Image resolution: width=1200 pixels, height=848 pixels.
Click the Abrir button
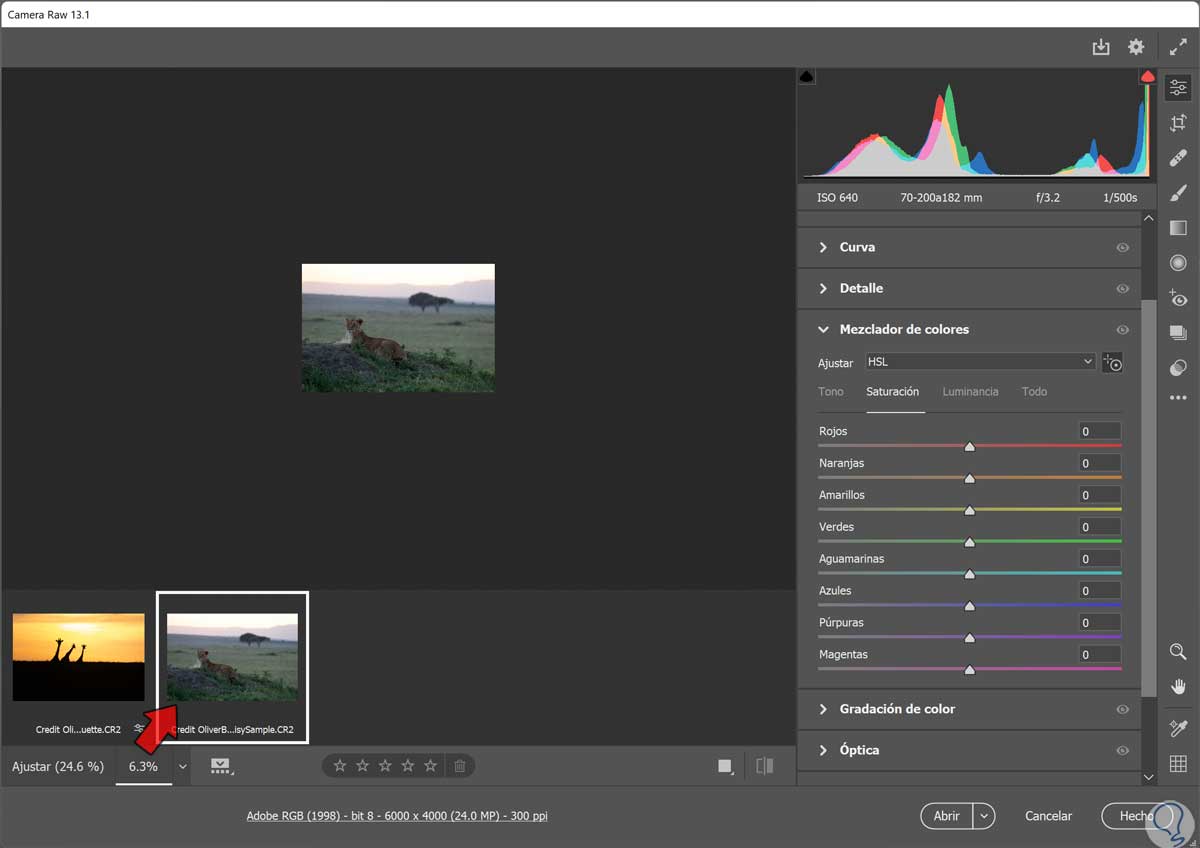point(947,816)
